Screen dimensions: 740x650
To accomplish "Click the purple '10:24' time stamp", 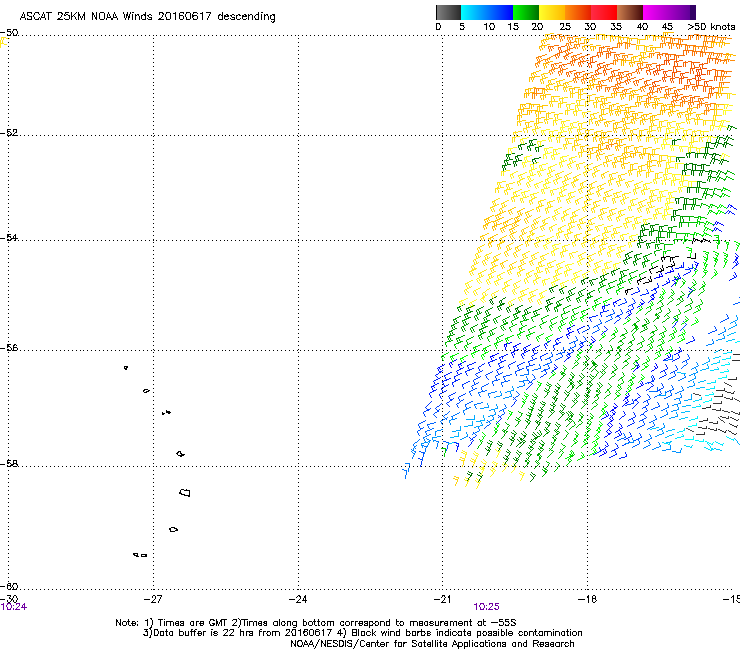I will (14, 607).
